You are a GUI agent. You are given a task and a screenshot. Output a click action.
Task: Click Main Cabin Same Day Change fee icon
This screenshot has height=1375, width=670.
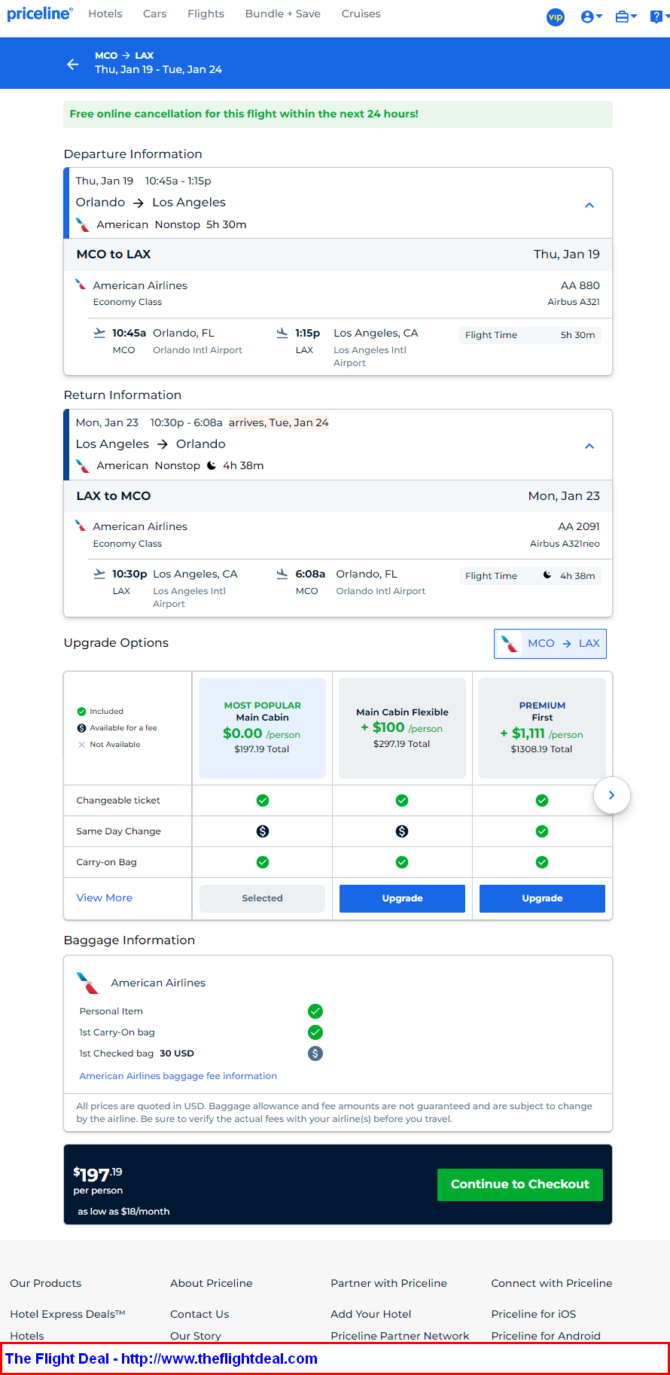(x=262, y=831)
